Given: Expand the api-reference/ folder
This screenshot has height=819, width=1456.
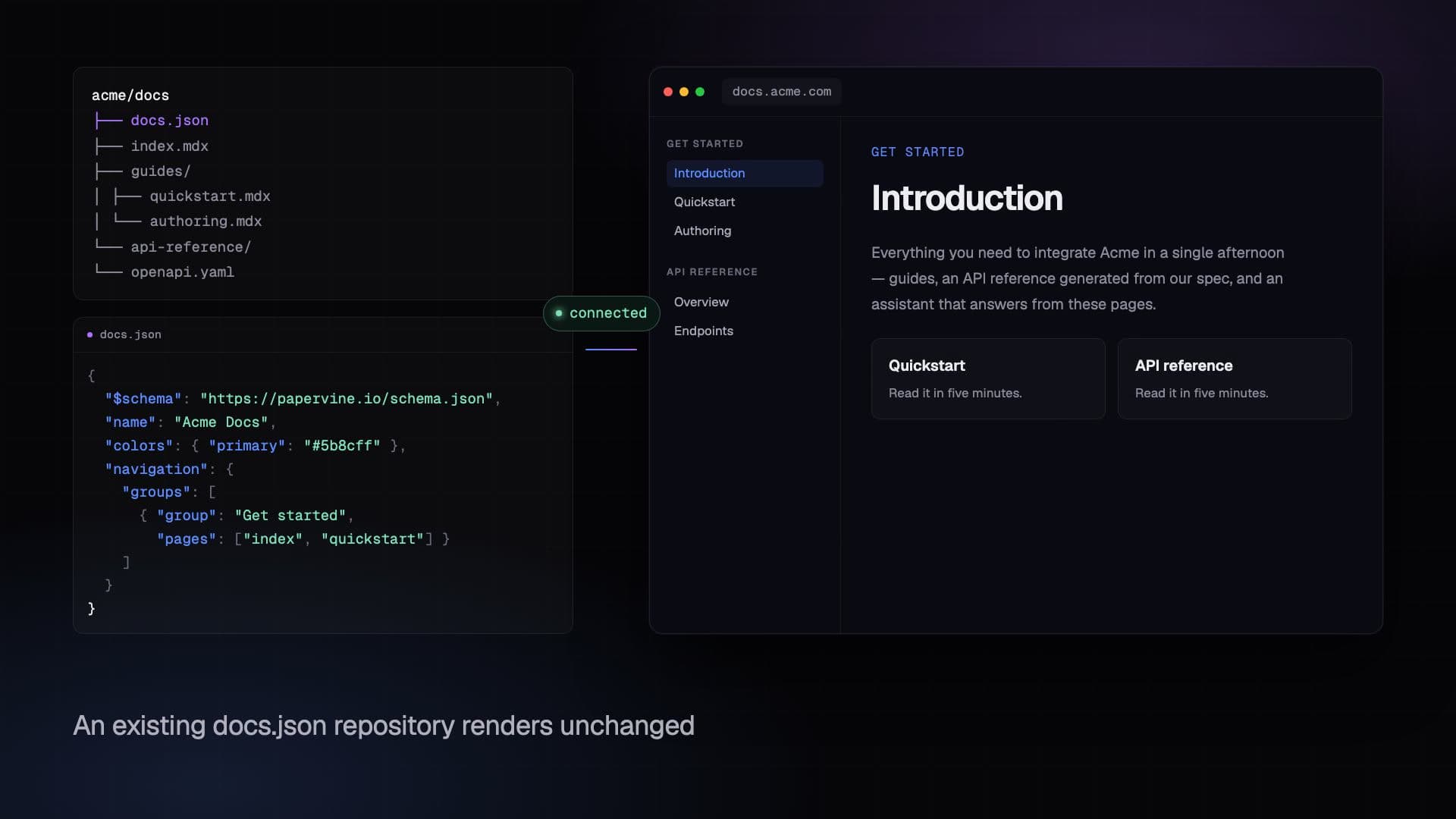Looking at the screenshot, I should (190, 246).
